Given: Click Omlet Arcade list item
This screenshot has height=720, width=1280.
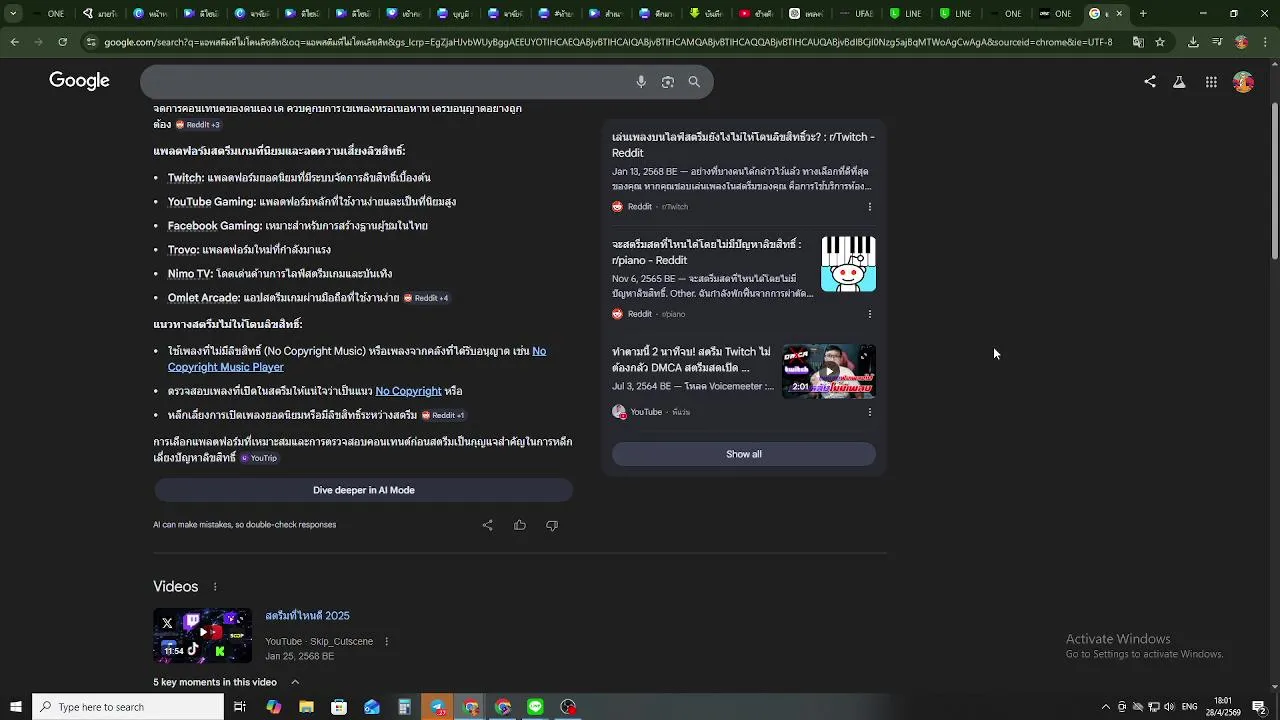Looking at the screenshot, I should (283, 298).
